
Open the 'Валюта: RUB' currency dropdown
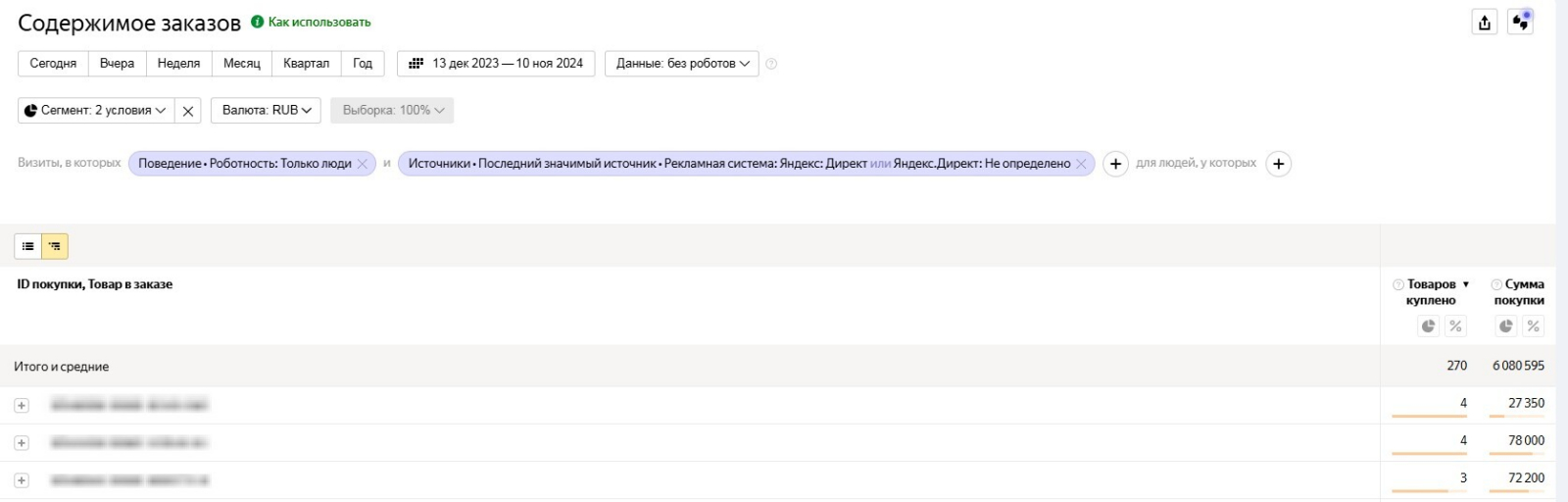tap(267, 111)
